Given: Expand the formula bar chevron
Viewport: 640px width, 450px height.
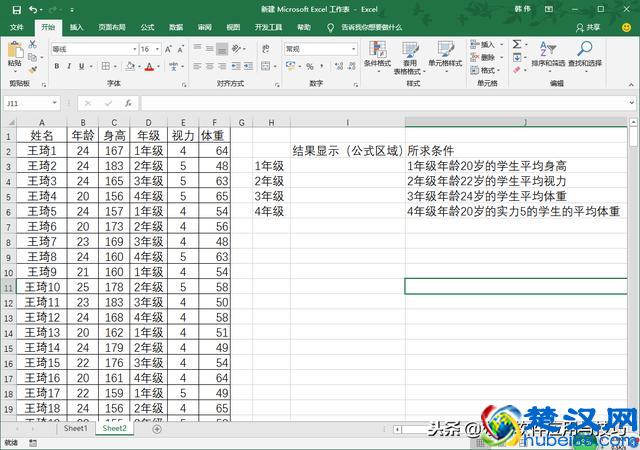Looking at the screenshot, I should 632,103.
